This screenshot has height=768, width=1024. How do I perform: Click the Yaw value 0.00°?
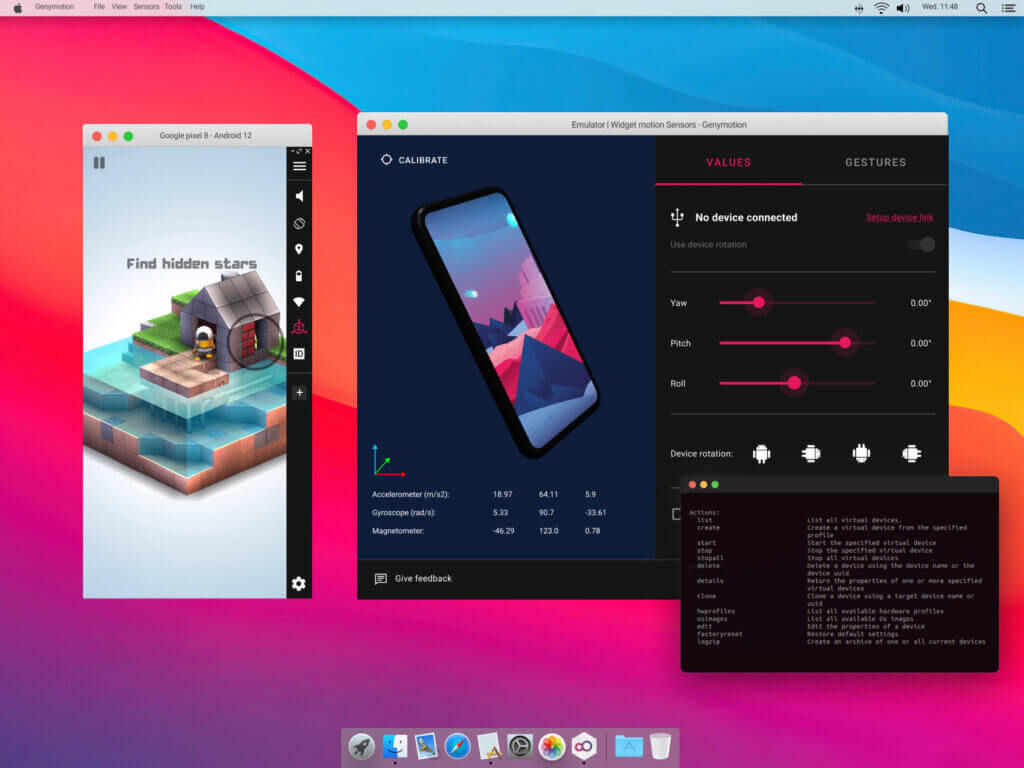[921, 303]
